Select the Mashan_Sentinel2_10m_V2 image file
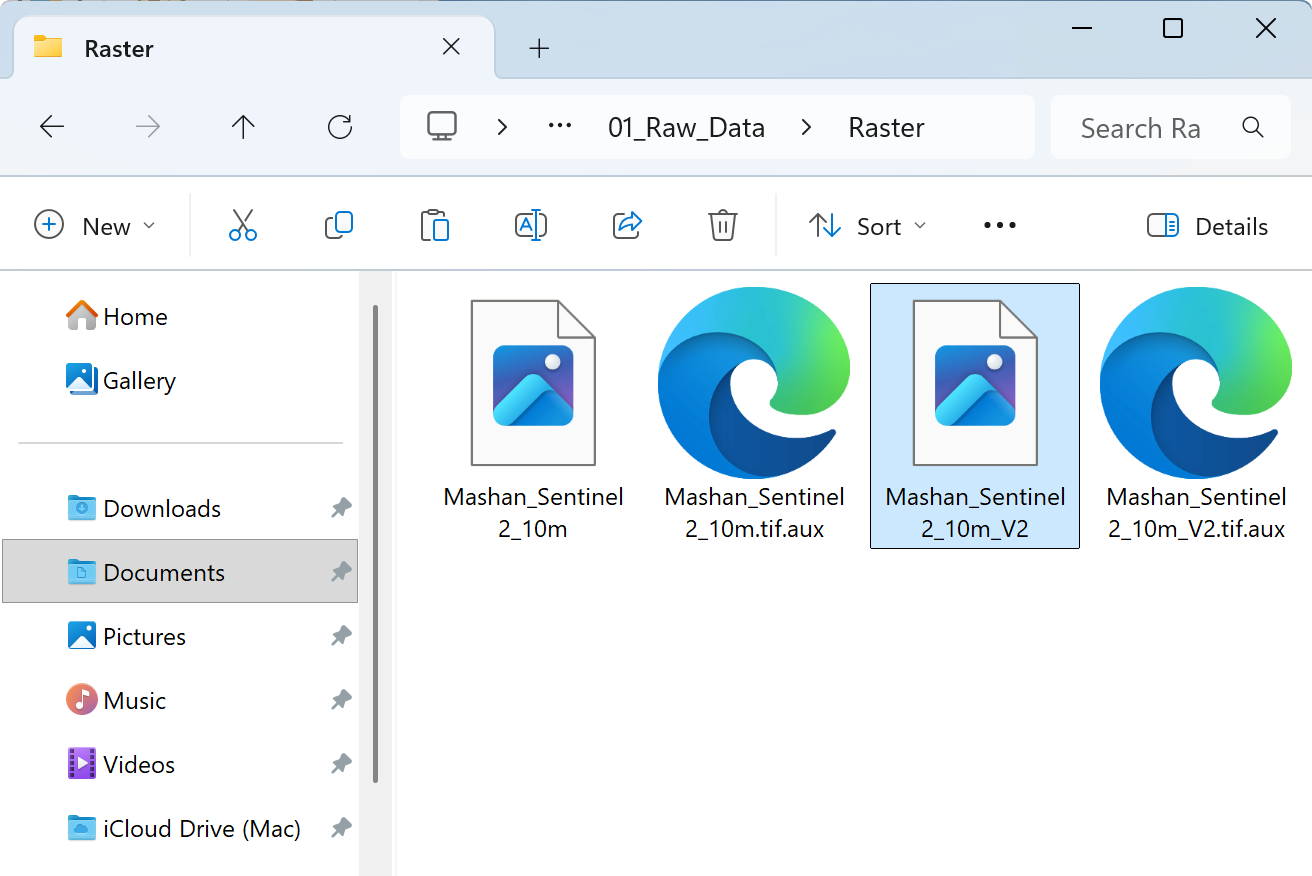Image resolution: width=1312 pixels, height=876 pixels. (975, 416)
